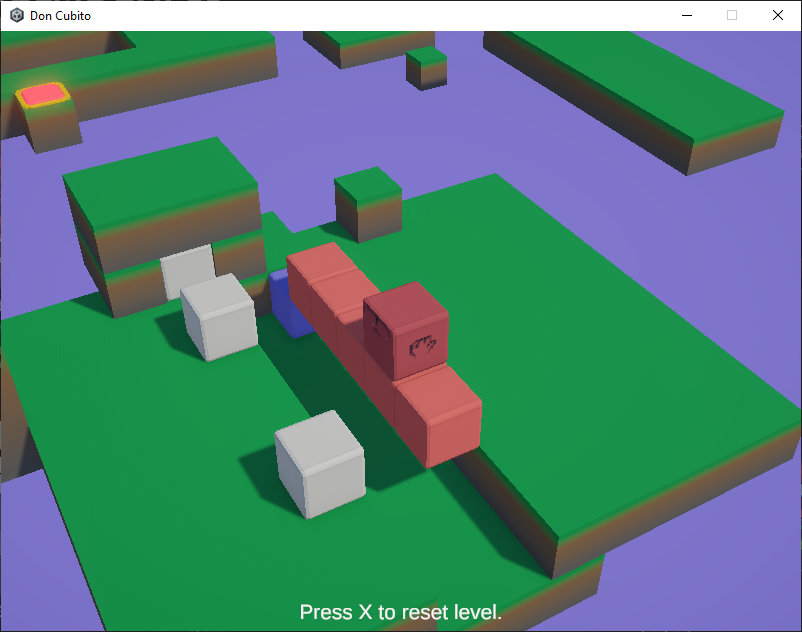Image resolution: width=802 pixels, height=632 pixels.
Task: Click the "Press X to reset level." text
Action: tap(400, 612)
